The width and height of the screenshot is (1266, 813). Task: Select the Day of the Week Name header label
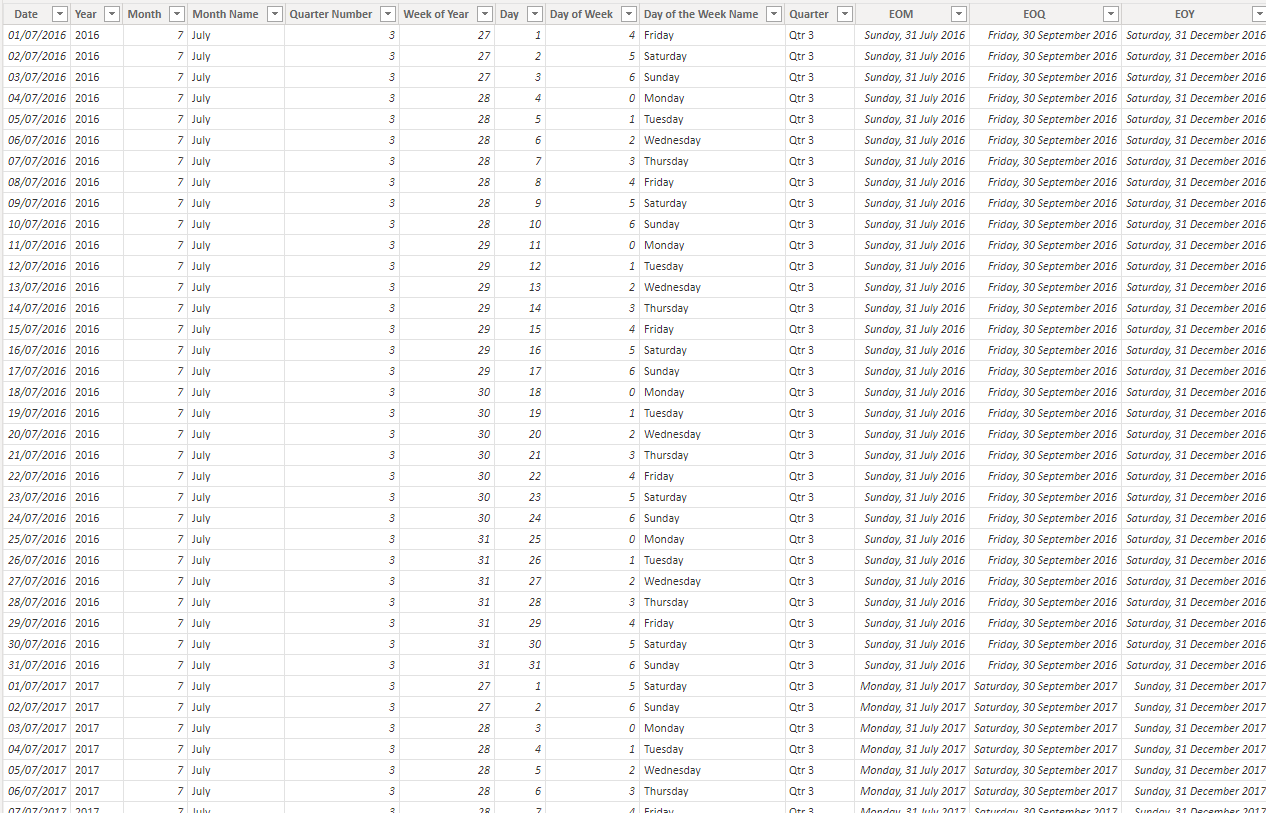click(701, 14)
